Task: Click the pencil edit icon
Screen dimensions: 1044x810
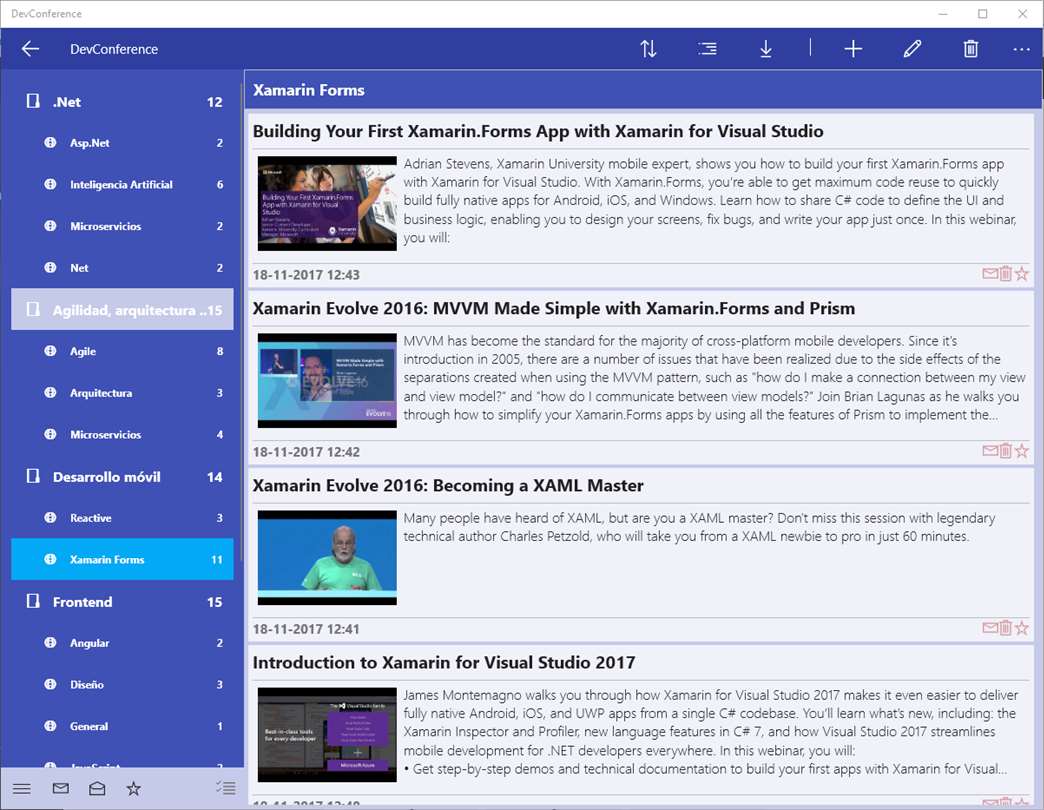Action: pyautogui.click(x=912, y=49)
